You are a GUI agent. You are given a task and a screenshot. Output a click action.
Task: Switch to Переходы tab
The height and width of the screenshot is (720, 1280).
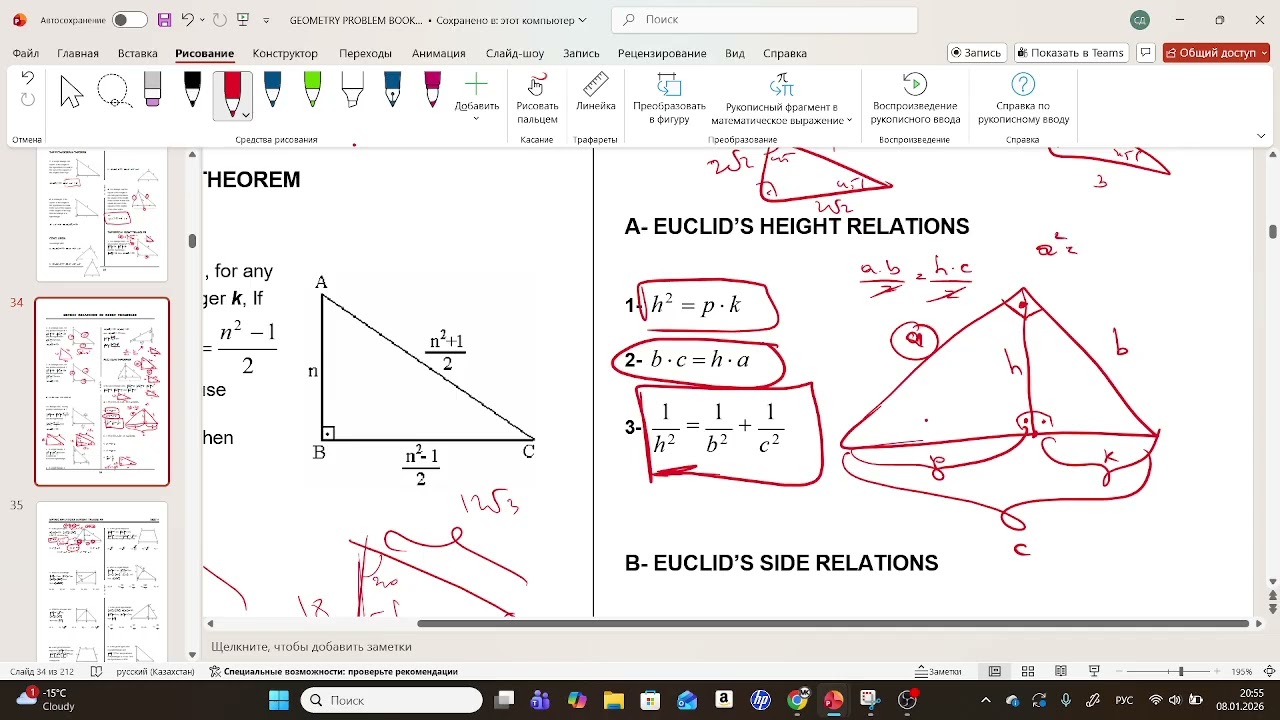pos(365,53)
